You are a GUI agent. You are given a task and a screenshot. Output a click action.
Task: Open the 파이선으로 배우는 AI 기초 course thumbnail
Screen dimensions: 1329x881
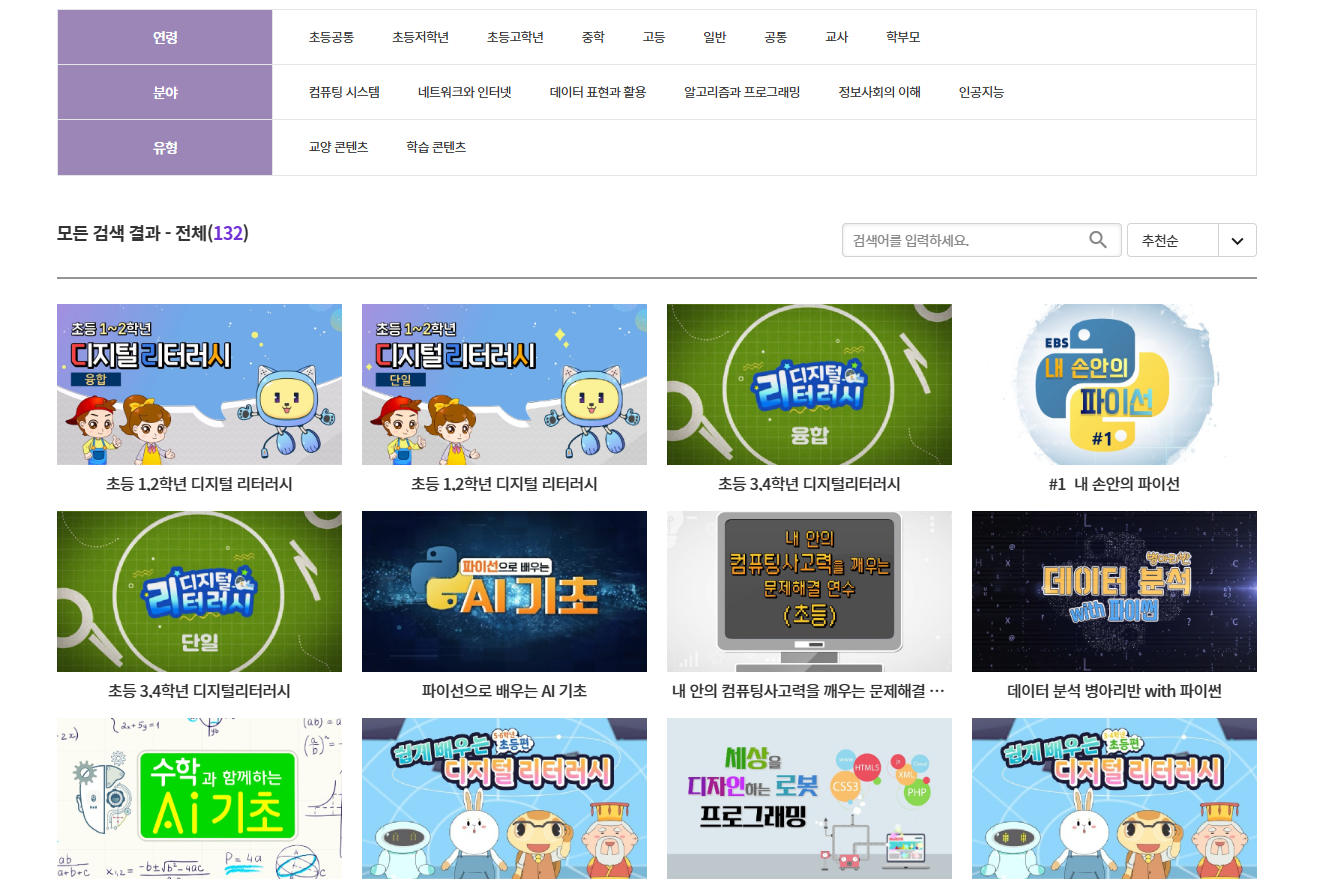pos(504,591)
